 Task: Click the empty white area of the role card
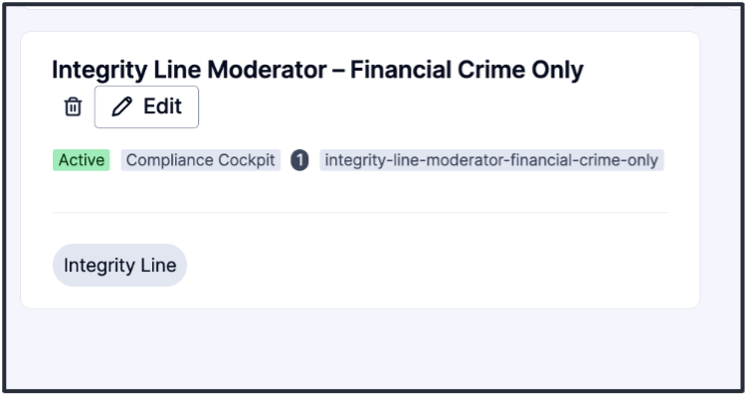point(429,262)
